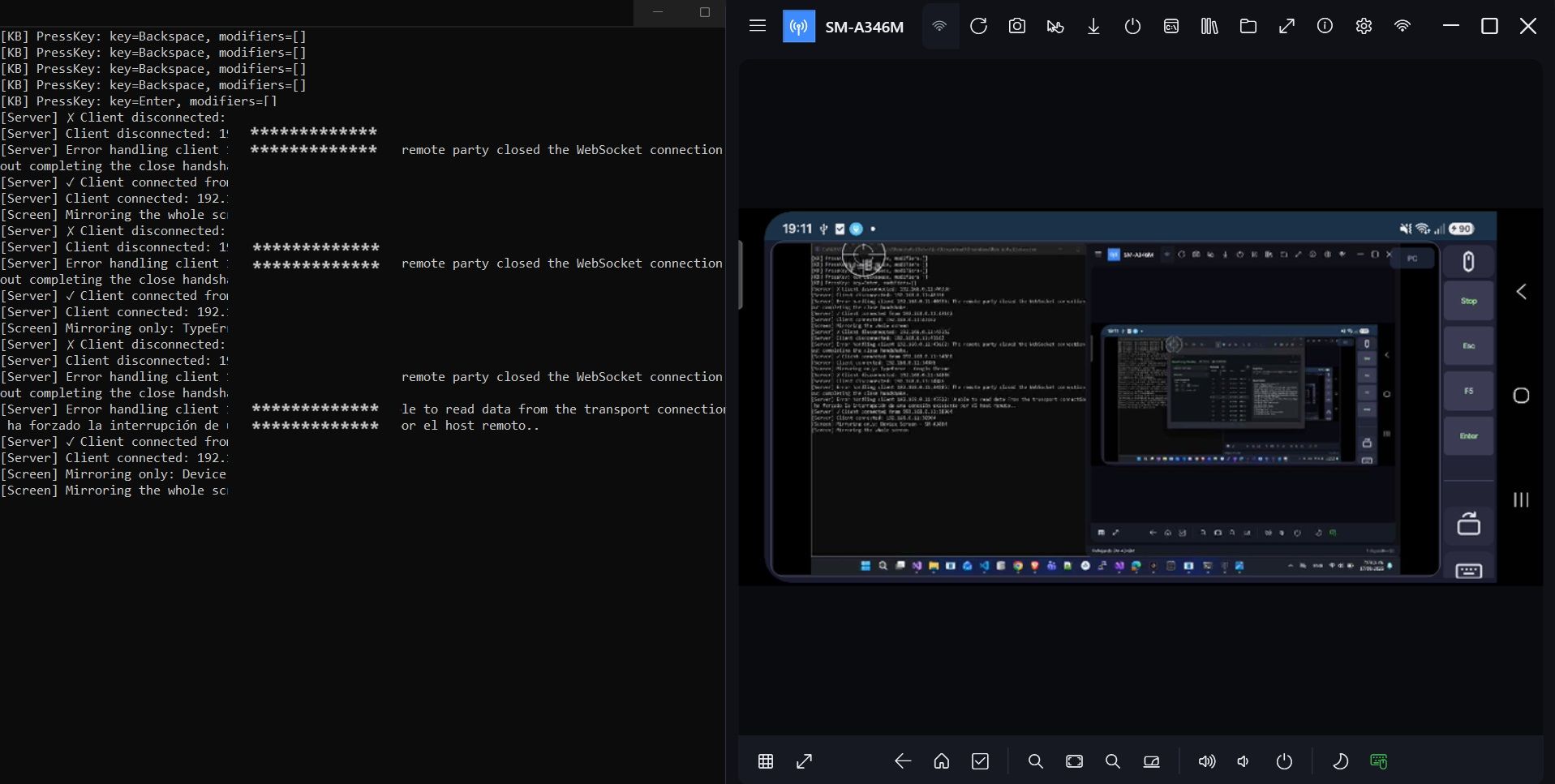Go back using the bottom toolbar arrow

(x=903, y=761)
